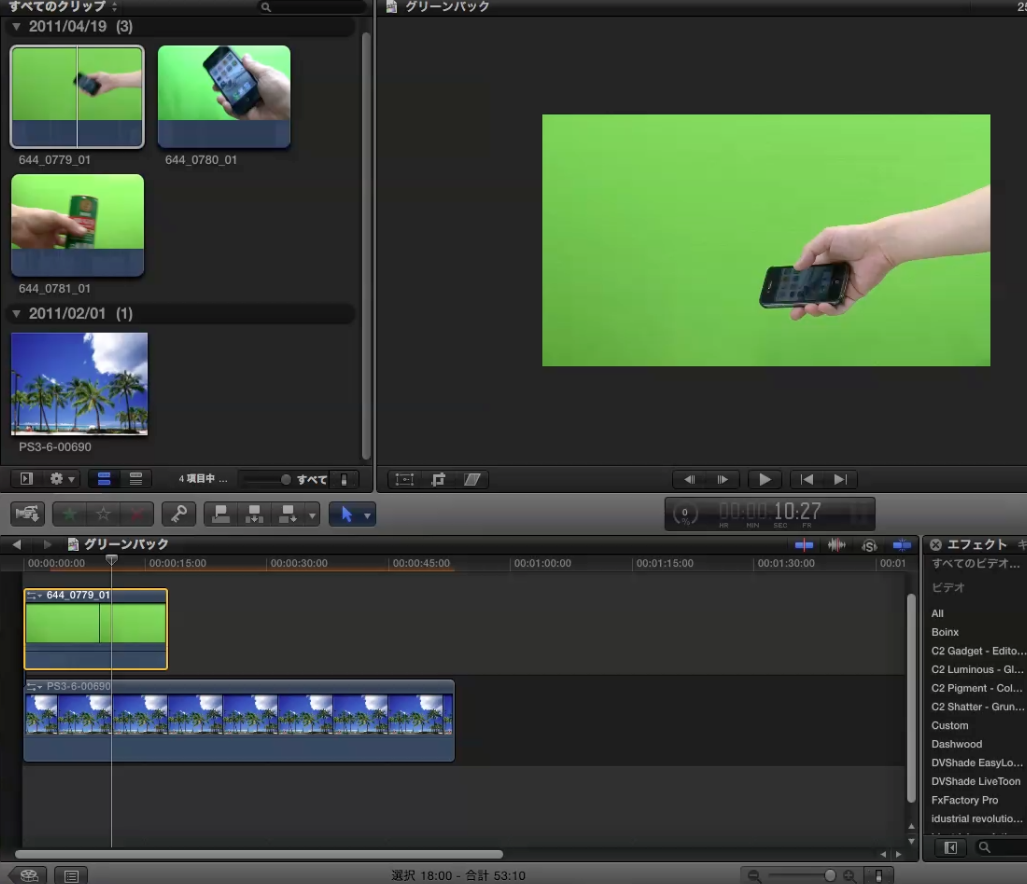Image resolution: width=1027 pixels, height=884 pixels.
Task: Select the 644_0779_01 browser thumbnail
Action: [77, 97]
